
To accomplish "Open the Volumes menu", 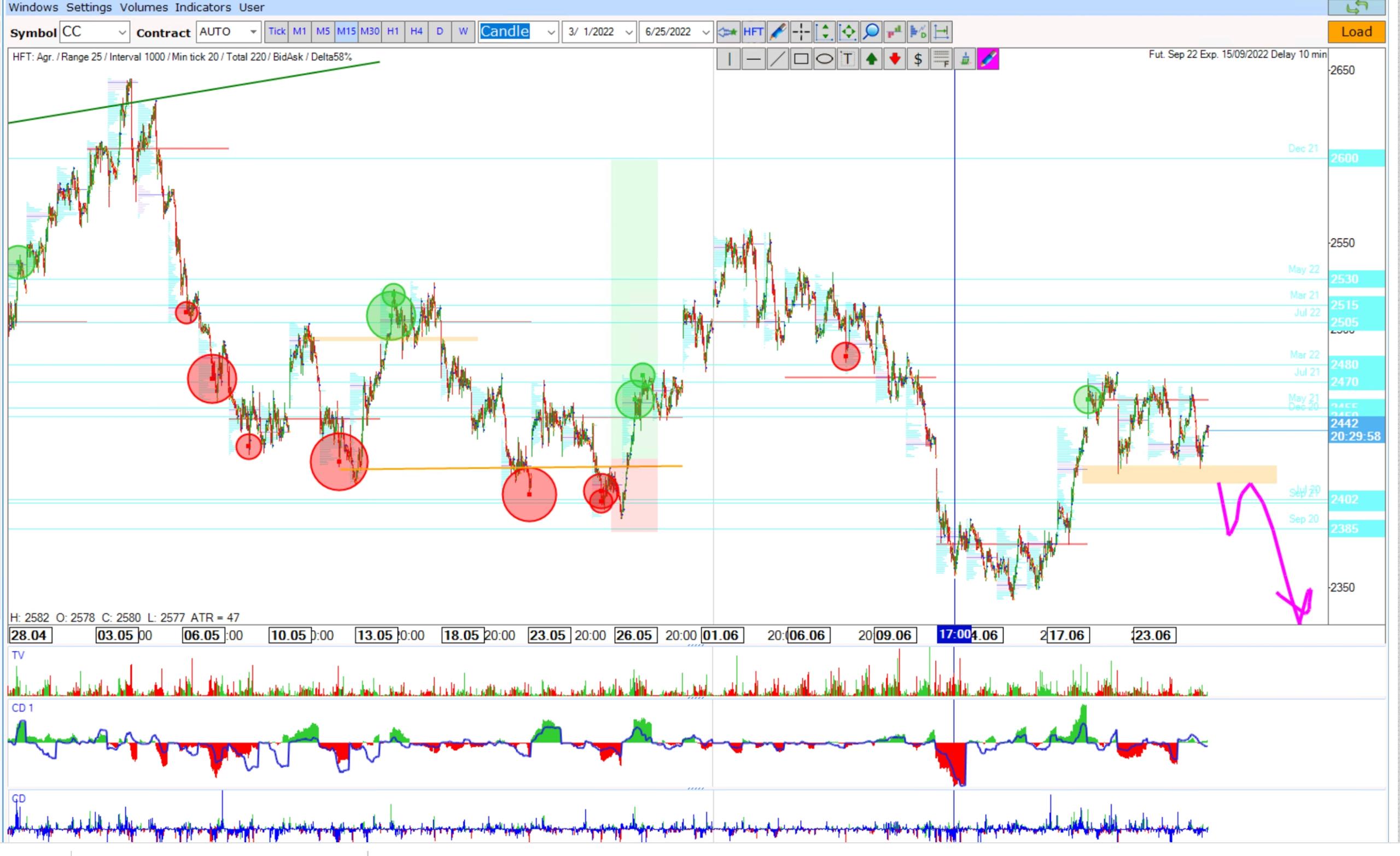I will [143, 8].
